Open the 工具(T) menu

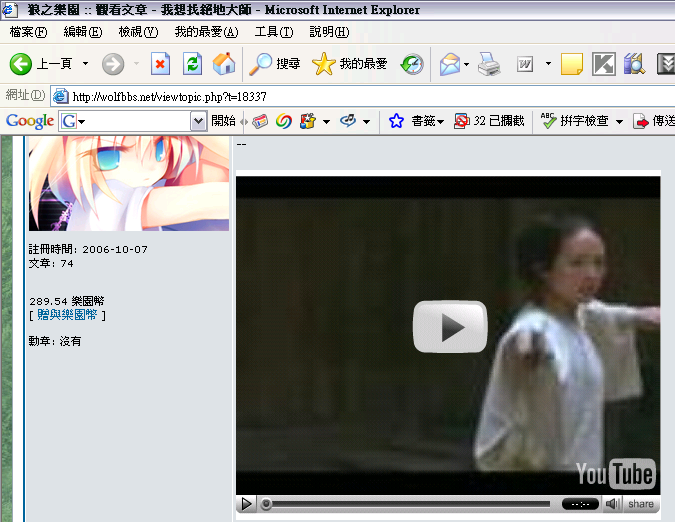pos(274,32)
